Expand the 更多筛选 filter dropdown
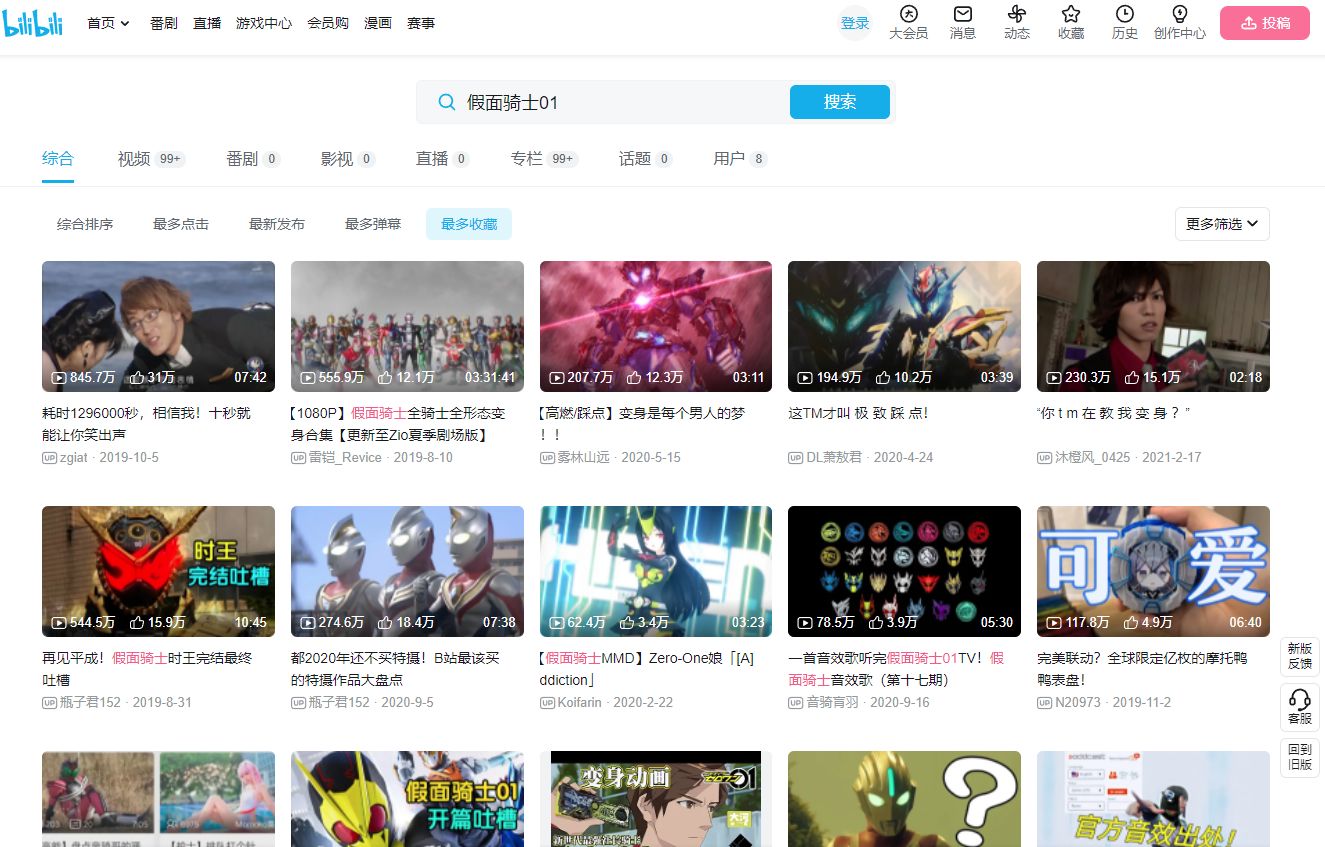The height and width of the screenshot is (847, 1325). 1222,224
